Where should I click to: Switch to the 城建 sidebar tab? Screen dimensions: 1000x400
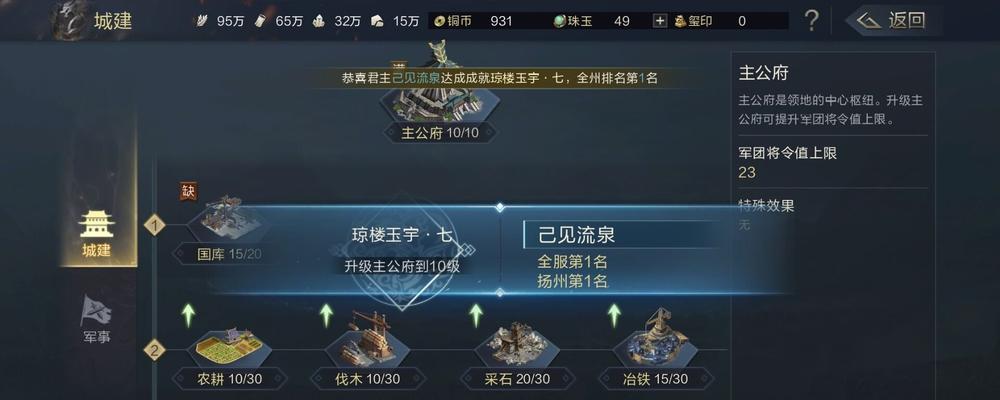coord(97,234)
